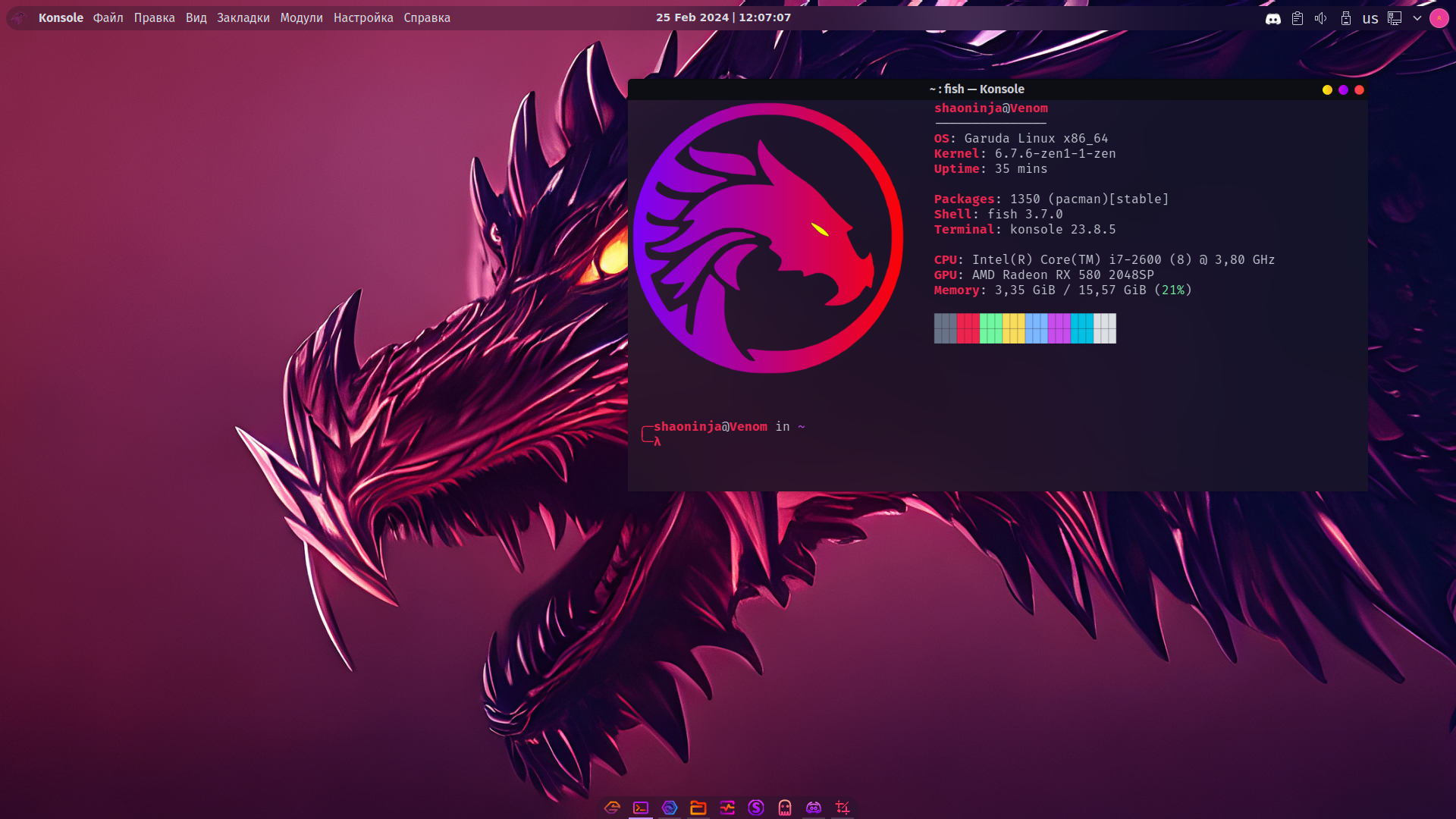The height and width of the screenshot is (819, 1456).
Task: Switch the 'us' keyboard layout indicator
Action: point(1370,18)
